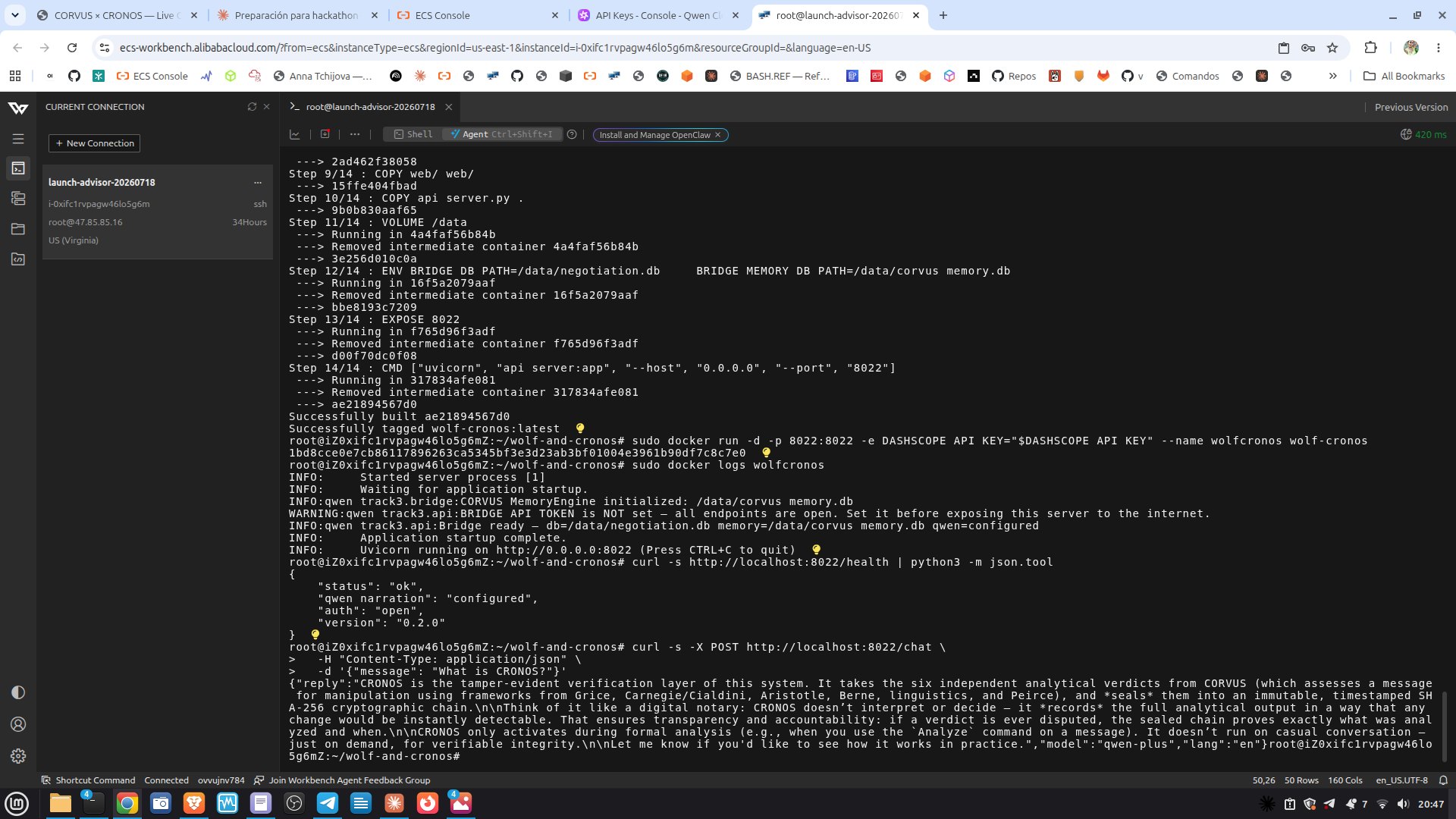Switch to ECS Console browser tab
Image resolution: width=1456 pixels, height=819 pixels.
coord(478,15)
